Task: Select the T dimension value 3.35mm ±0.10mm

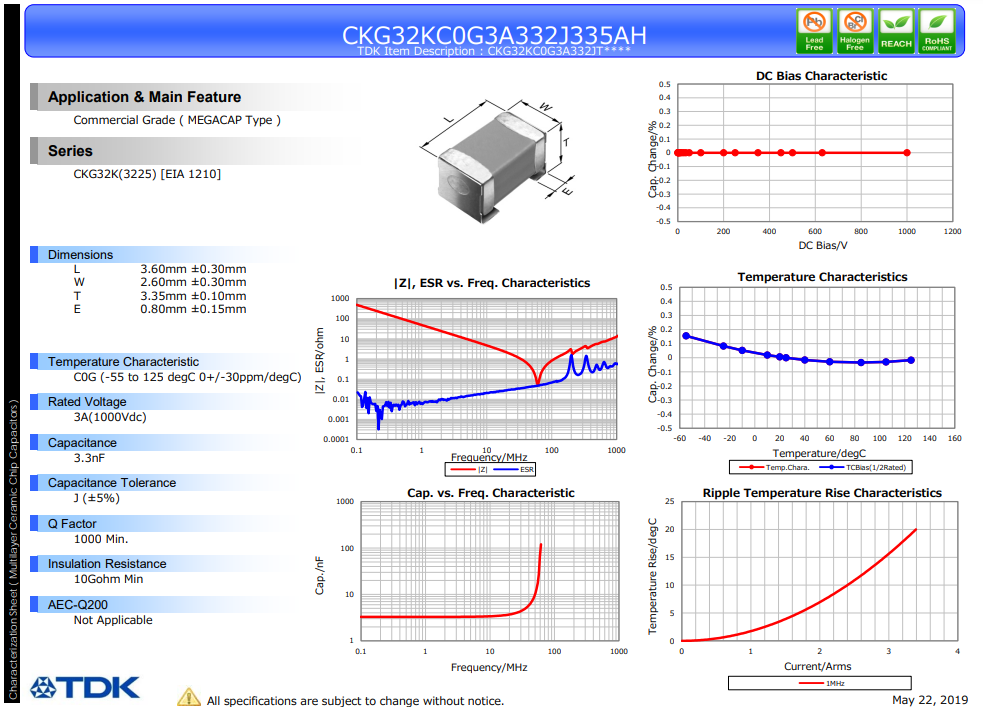Action: click(x=193, y=296)
